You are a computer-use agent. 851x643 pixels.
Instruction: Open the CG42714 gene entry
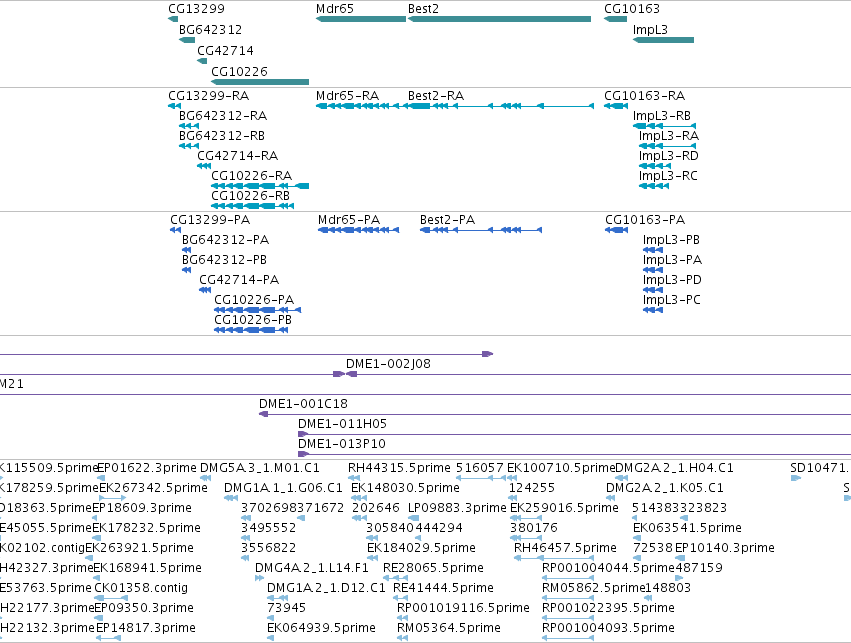[x=225, y=51]
